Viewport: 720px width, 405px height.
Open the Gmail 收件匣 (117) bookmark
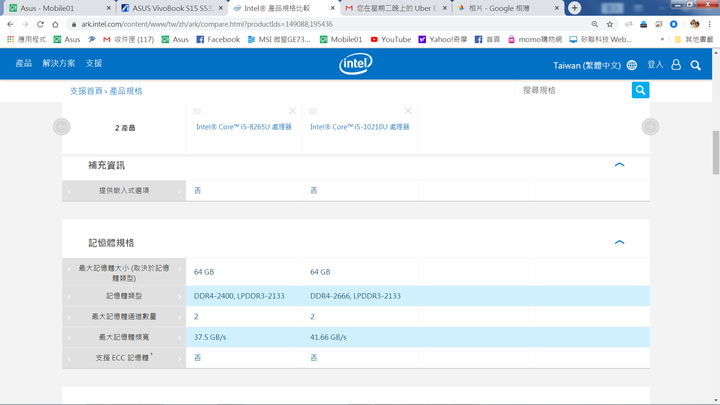click(129, 39)
